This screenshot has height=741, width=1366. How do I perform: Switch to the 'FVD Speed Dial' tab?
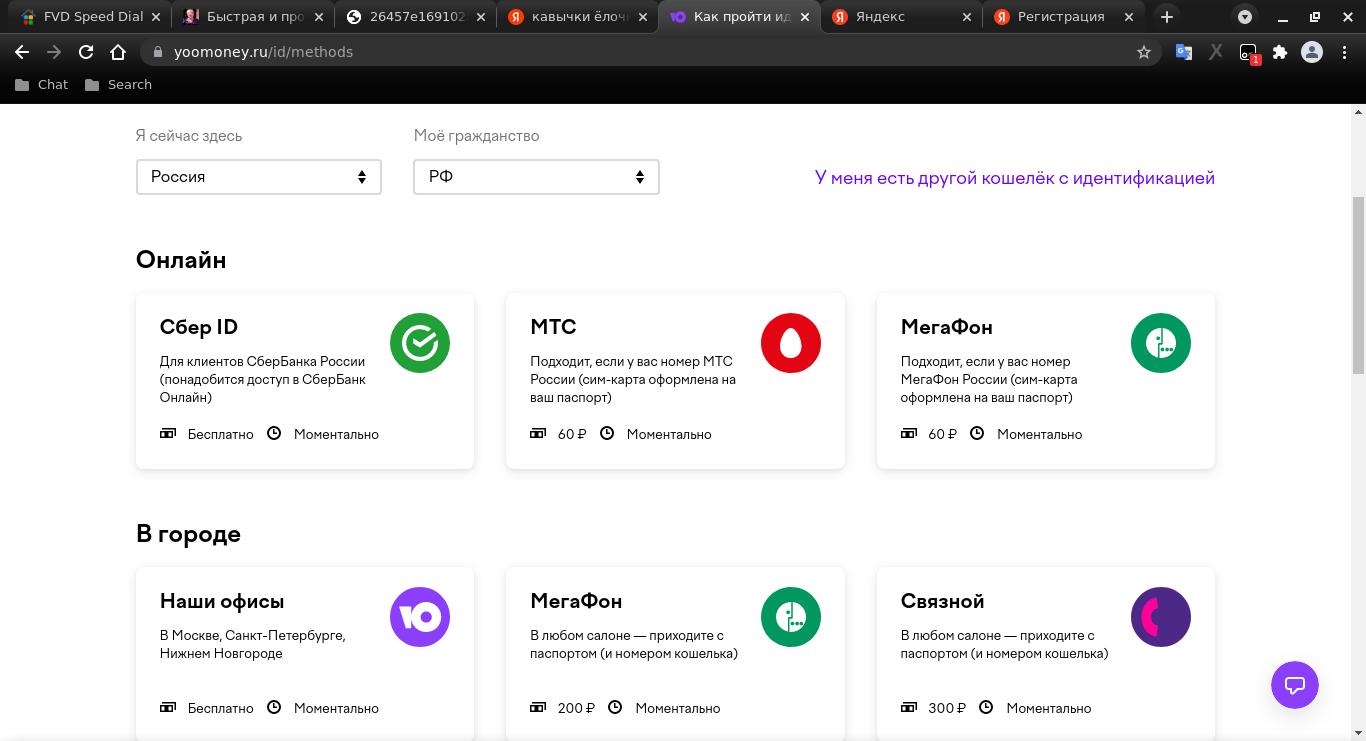[x=92, y=17]
